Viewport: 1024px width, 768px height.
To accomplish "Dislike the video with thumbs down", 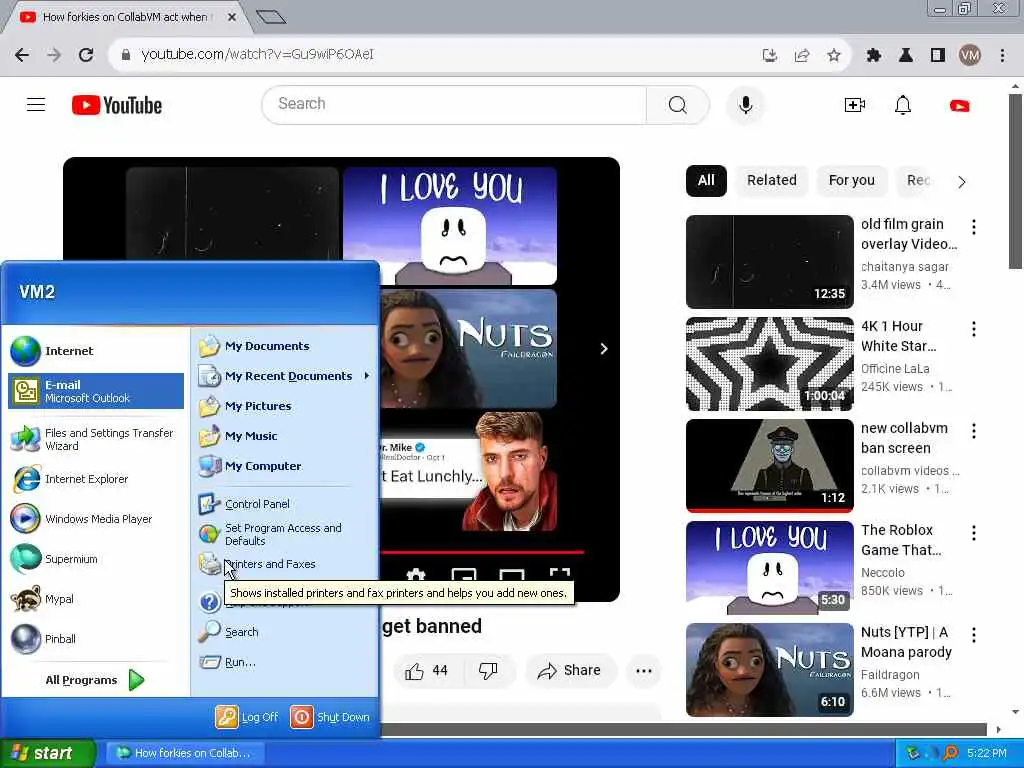I will coord(488,671).
